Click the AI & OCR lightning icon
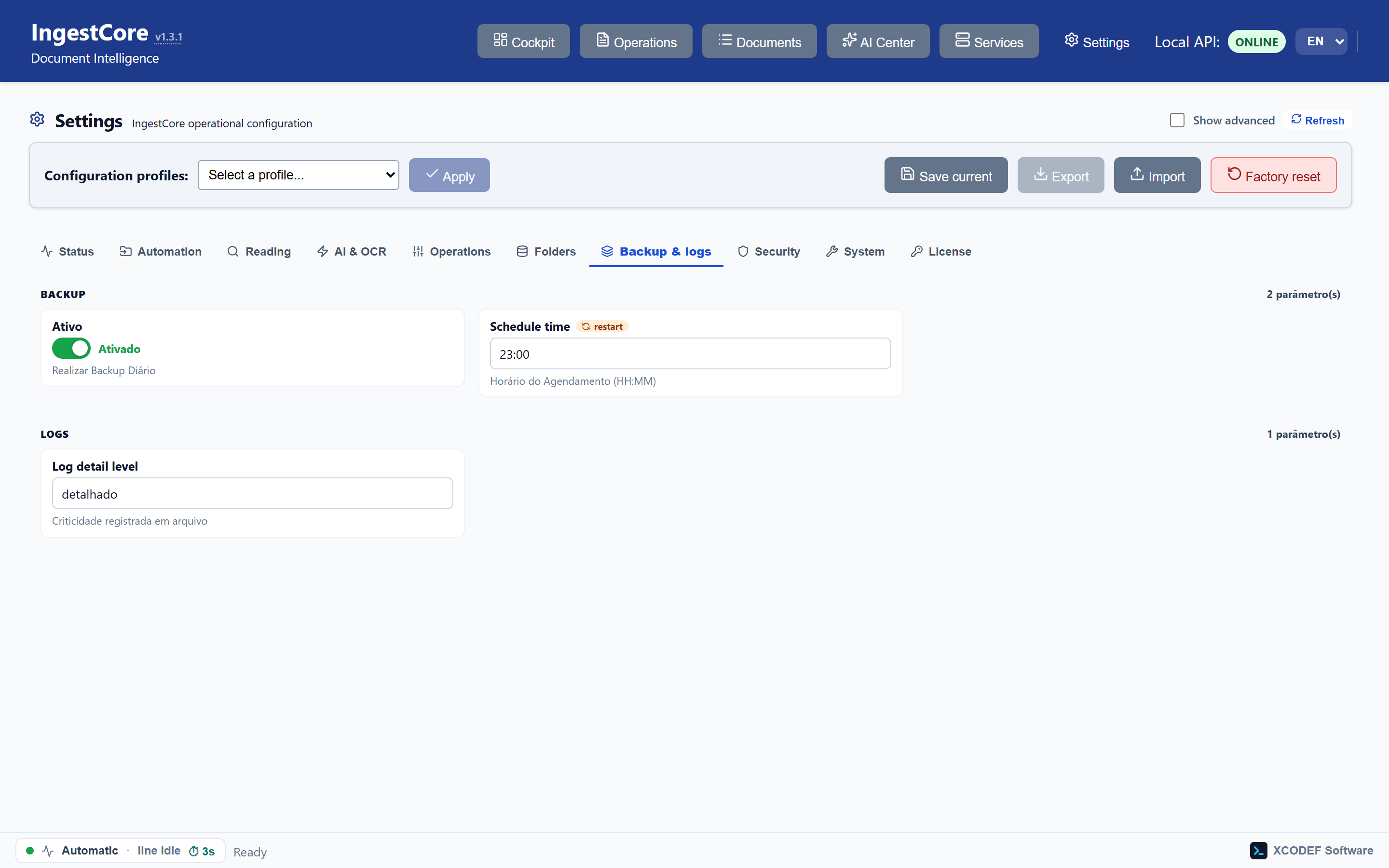 [322, 251]
